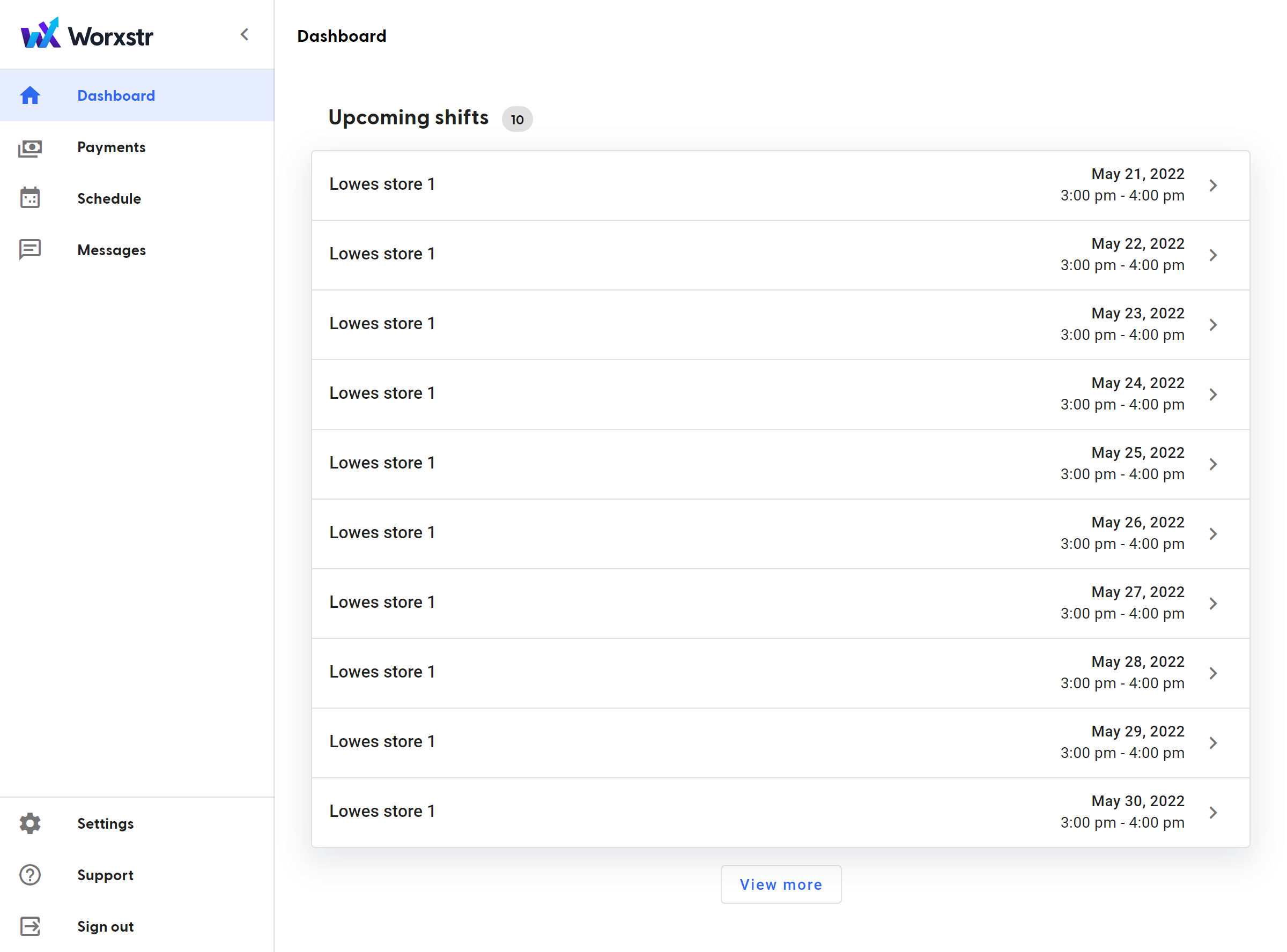Click the upcoming shifts count badge

point(517,120)
